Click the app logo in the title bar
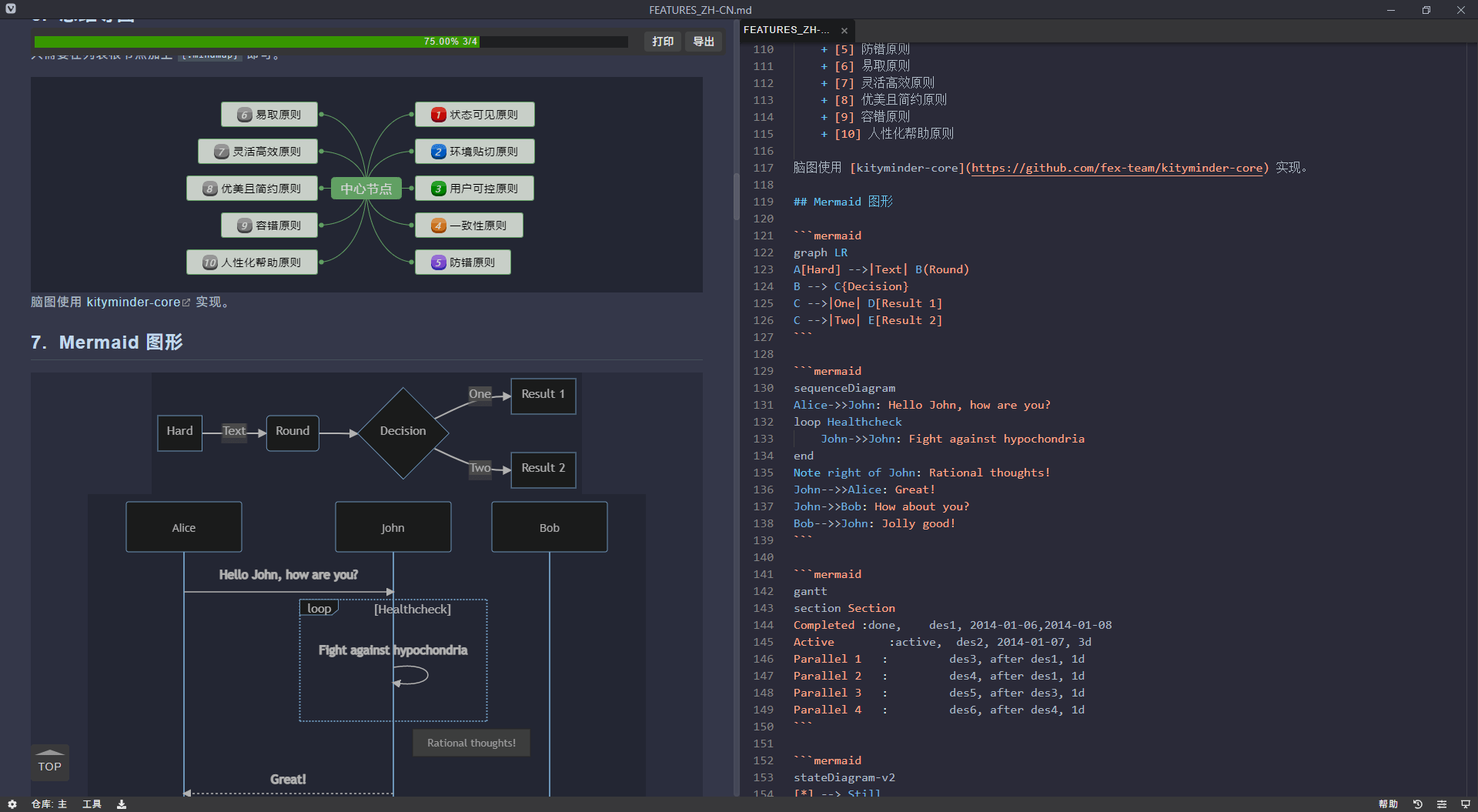 click(x=11, y=9)
